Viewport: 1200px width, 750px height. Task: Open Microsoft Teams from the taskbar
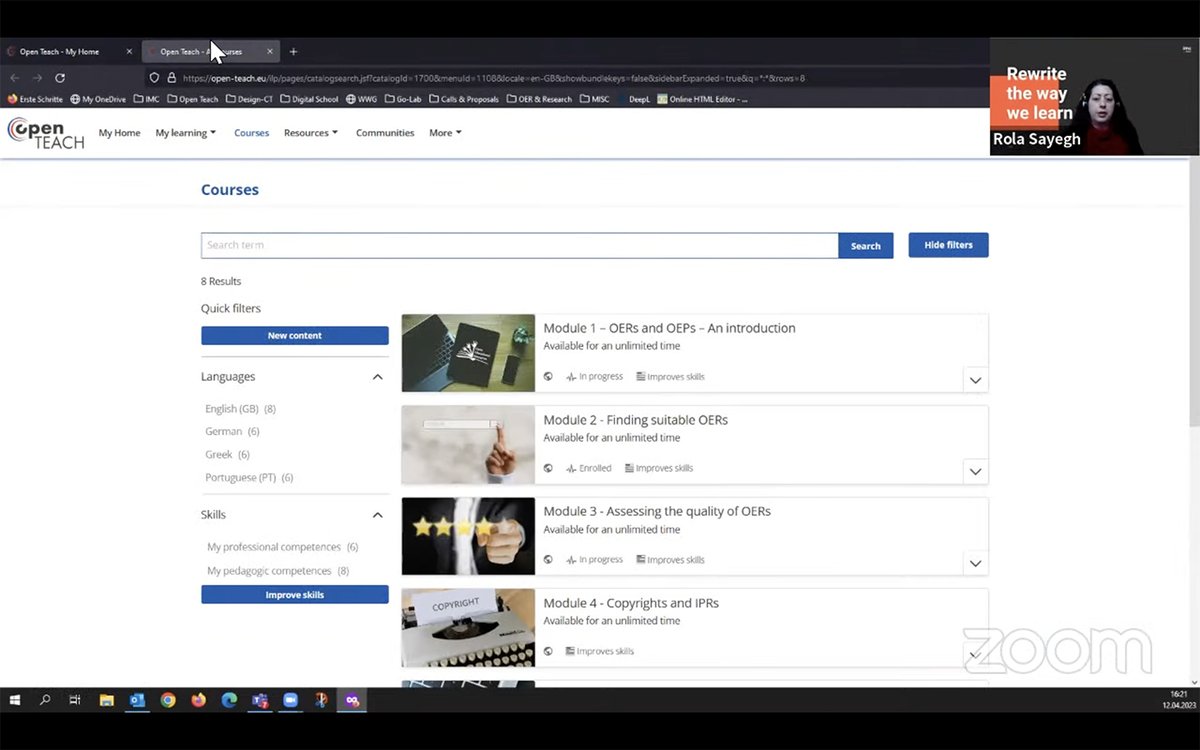(x=260, y=700)
